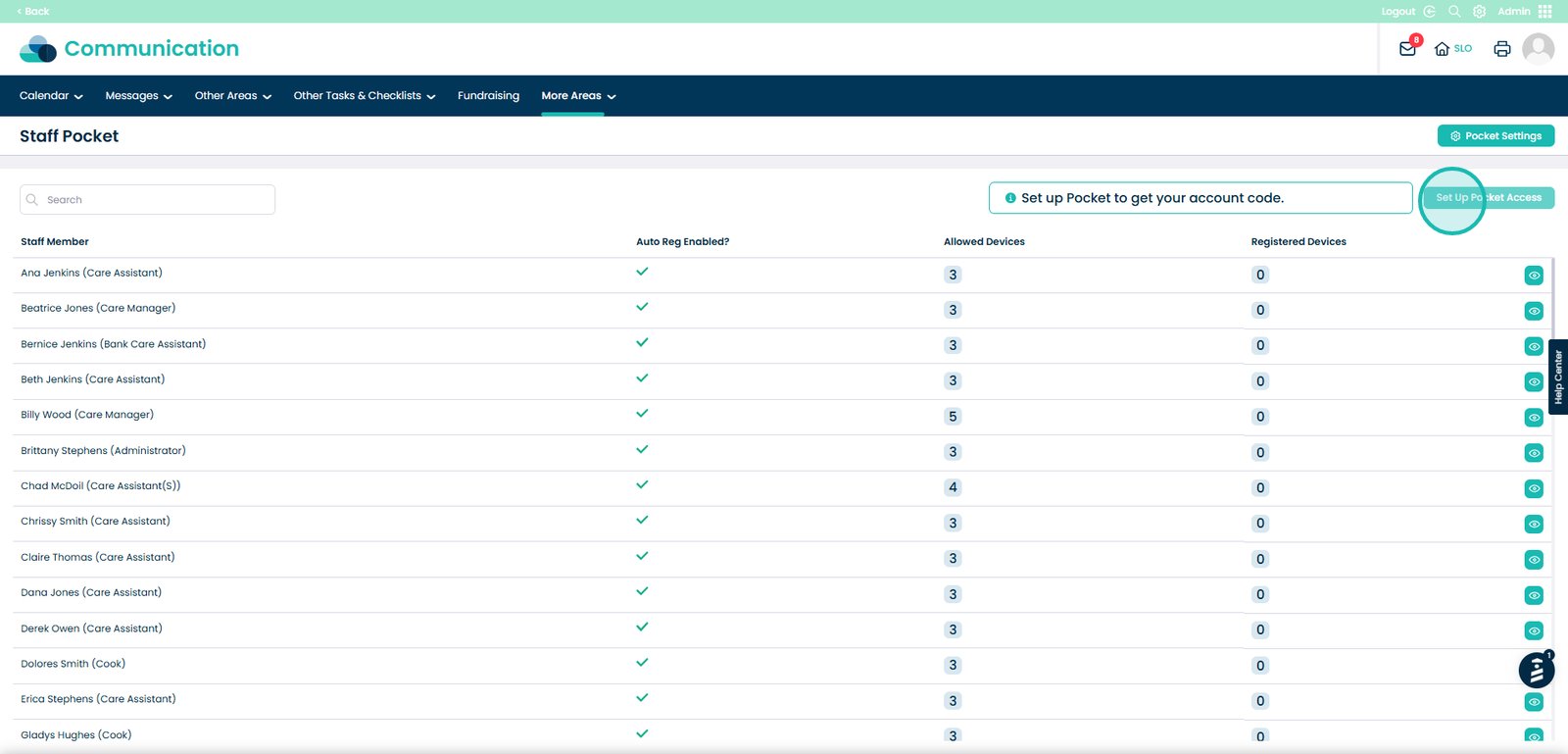Open the chat widget bubble icon

point(1536,671)
